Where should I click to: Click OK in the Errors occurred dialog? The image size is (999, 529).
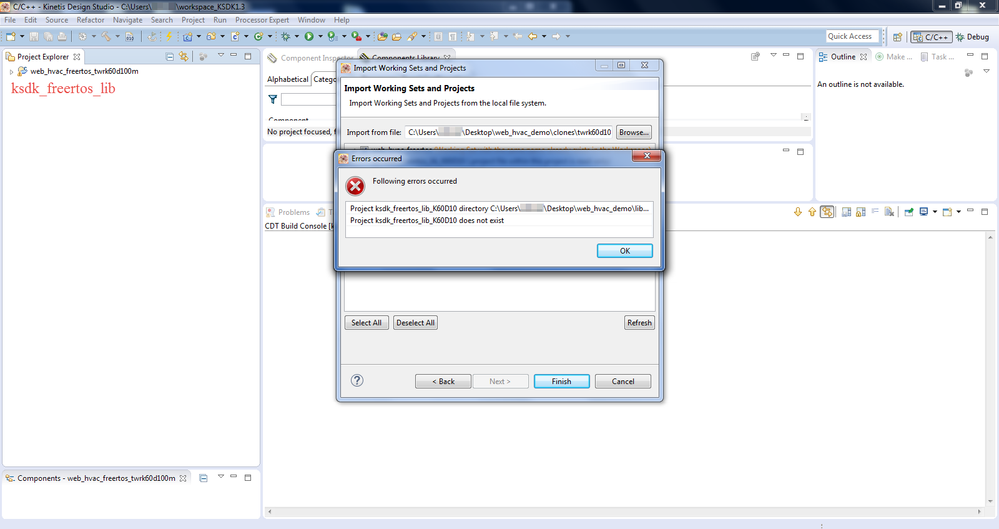click(x=624, y=251)
